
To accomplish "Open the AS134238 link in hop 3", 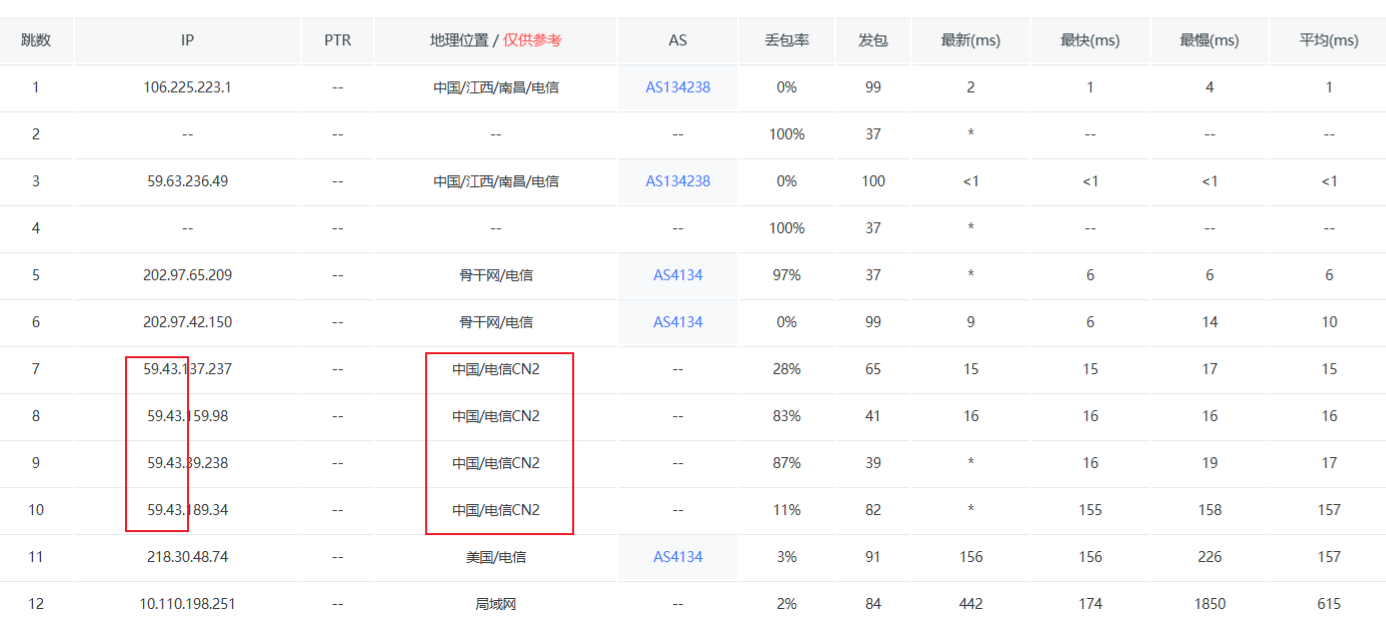I will (678, 181).
